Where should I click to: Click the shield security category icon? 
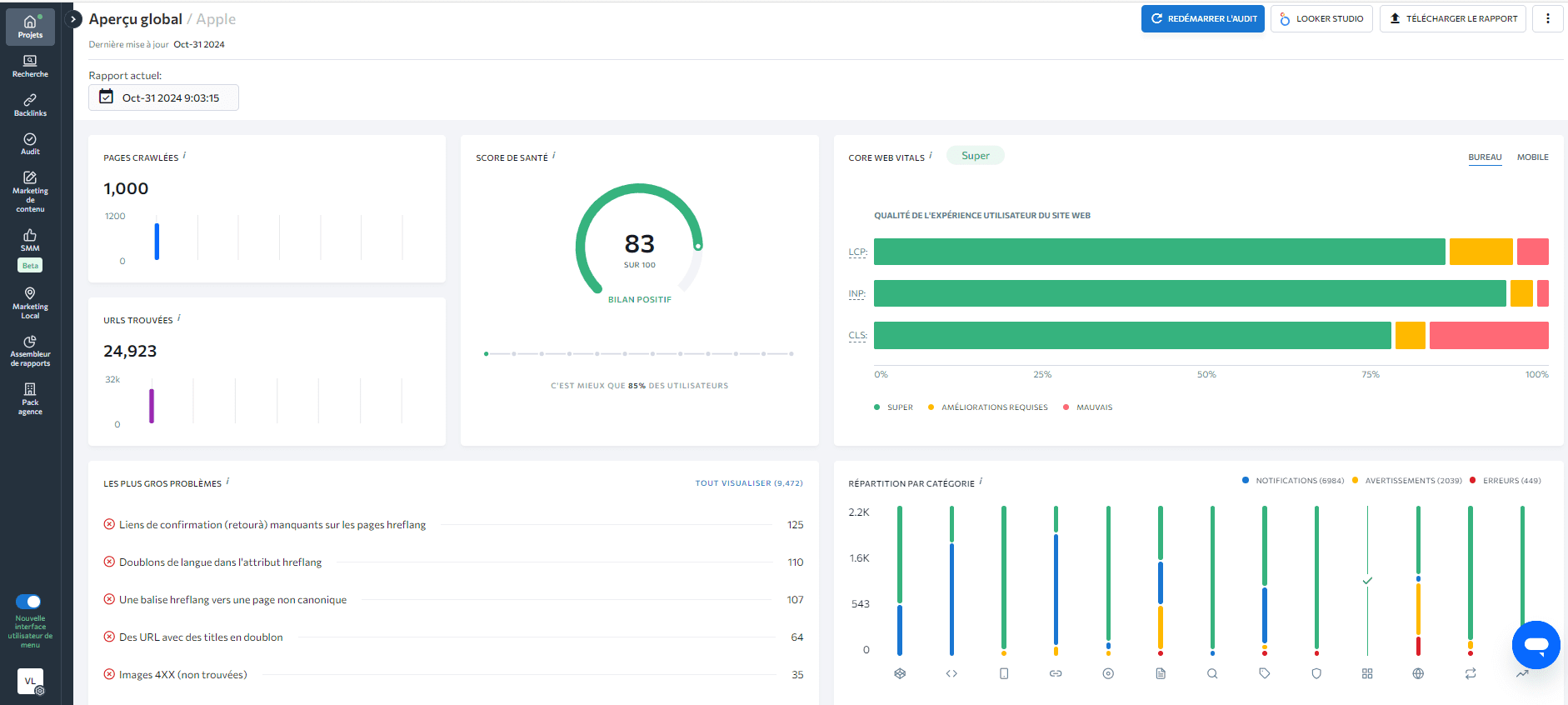1316,673
